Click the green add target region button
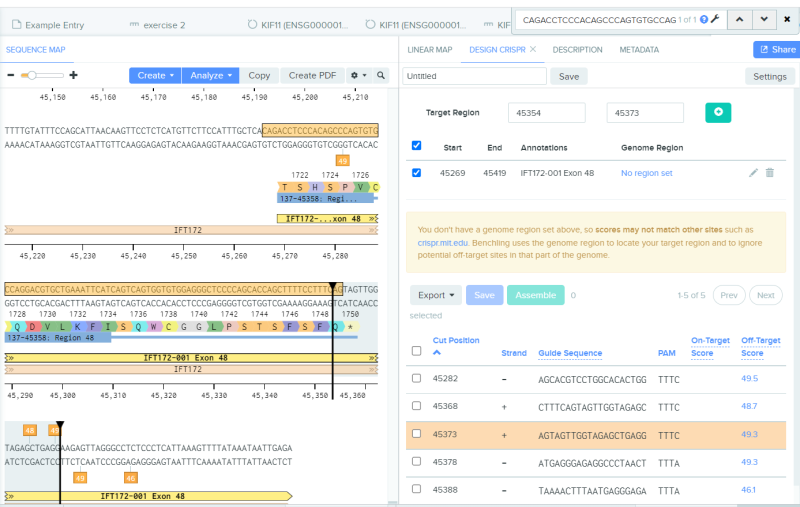800x507 pixels. click(x=718, y=112)
